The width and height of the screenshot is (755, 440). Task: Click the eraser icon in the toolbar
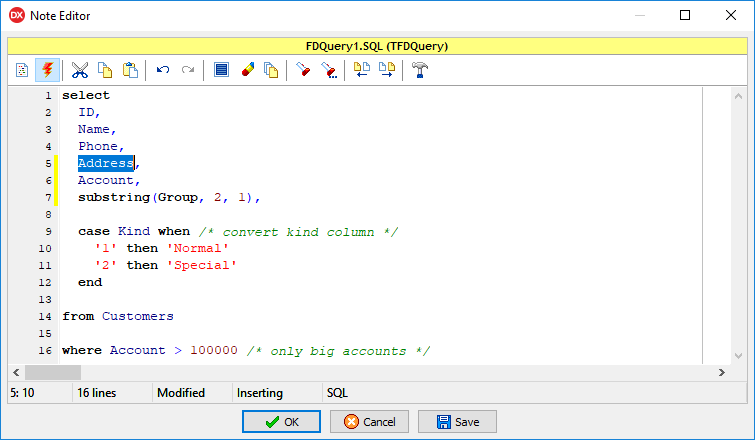click(246, 70)
